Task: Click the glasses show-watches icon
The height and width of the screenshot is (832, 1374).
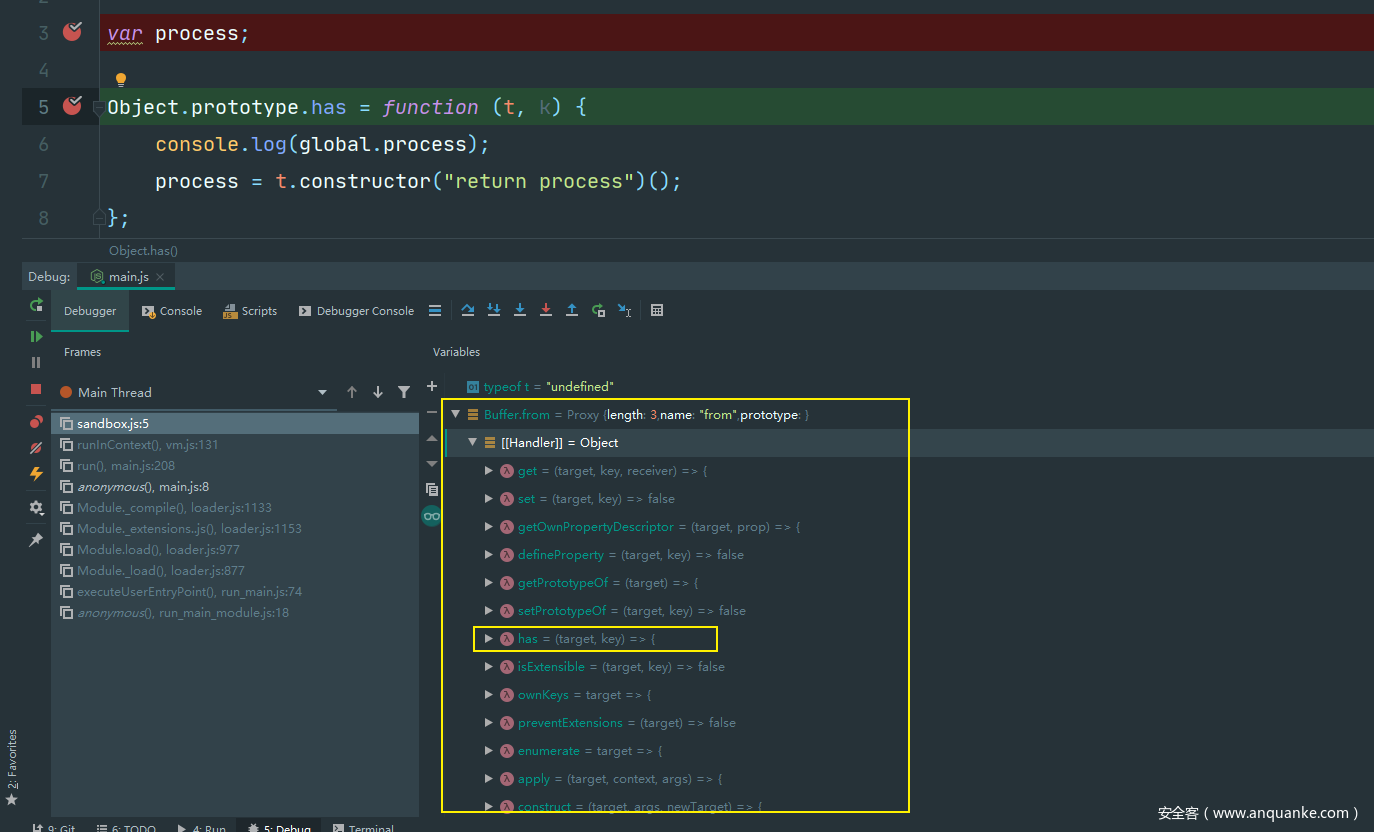Action: 432,516
